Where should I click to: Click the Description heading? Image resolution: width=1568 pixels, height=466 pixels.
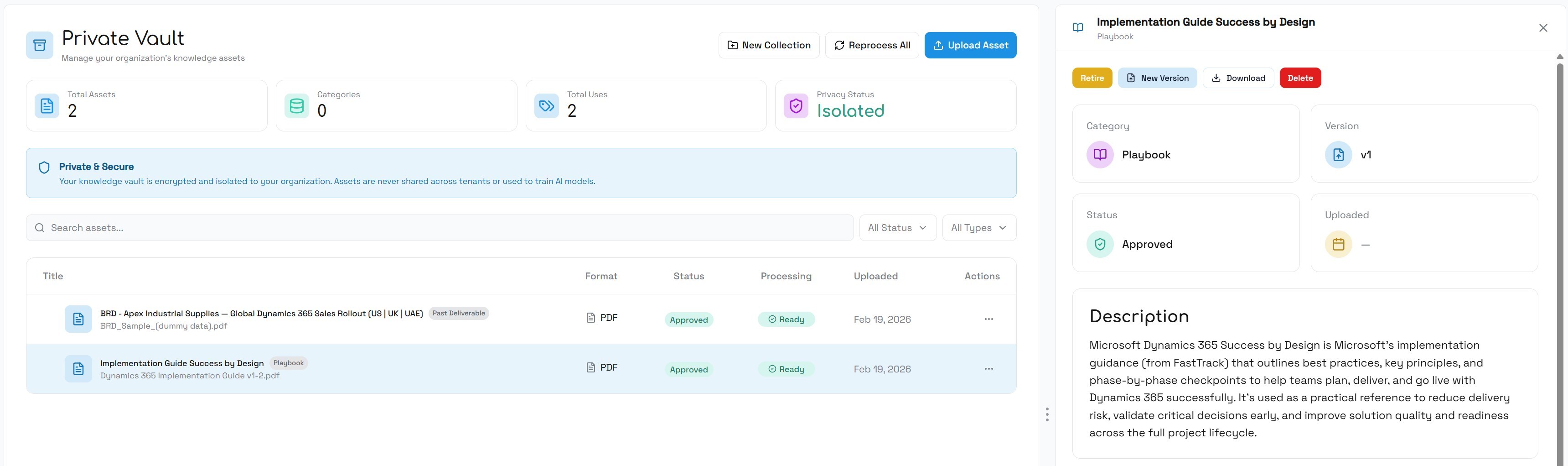1139,317
